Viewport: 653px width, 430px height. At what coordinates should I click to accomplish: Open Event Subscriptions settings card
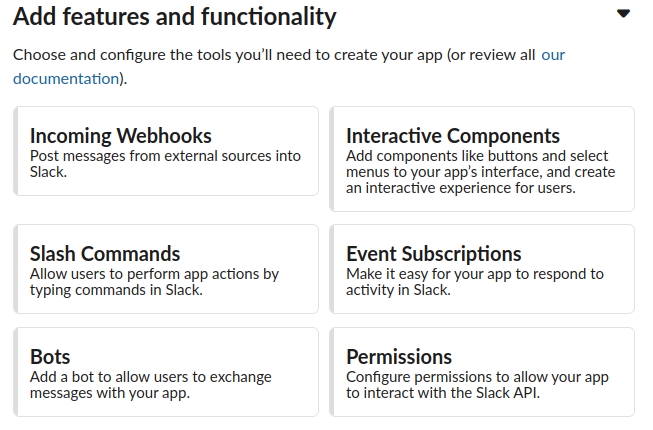[482, 269]
